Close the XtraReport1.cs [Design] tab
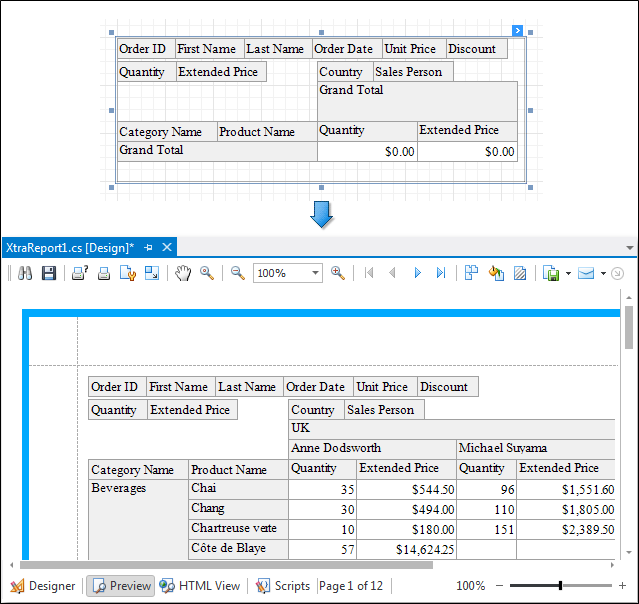The width and height of the screenshot is (639, 604). click(x=167, y=247)
